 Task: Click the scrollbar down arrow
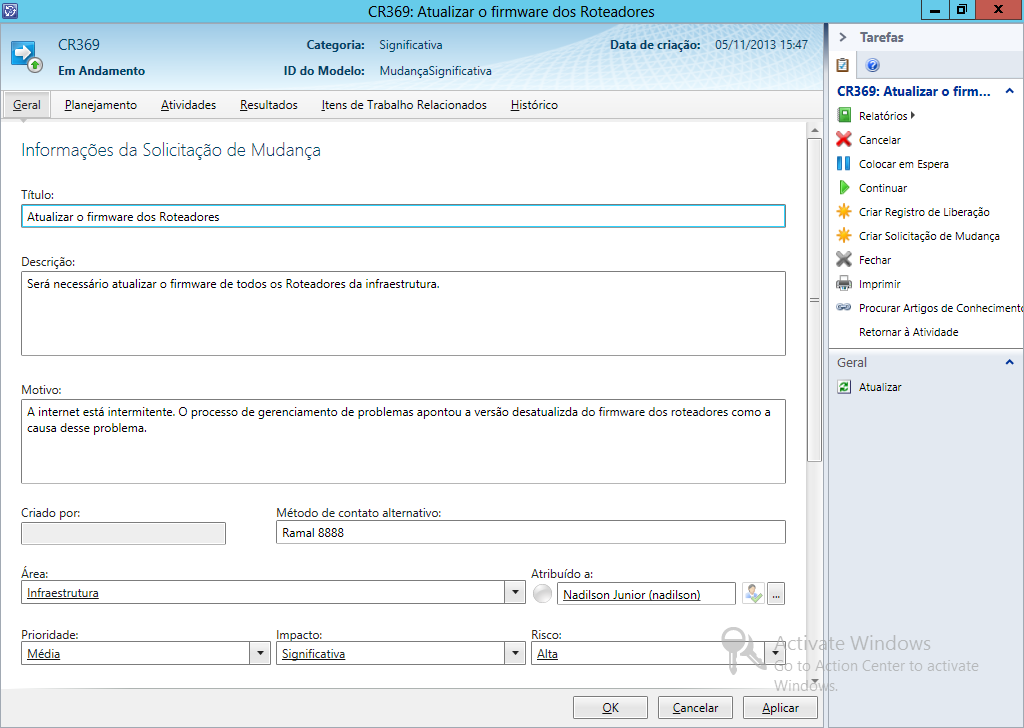tap(814, 681)
